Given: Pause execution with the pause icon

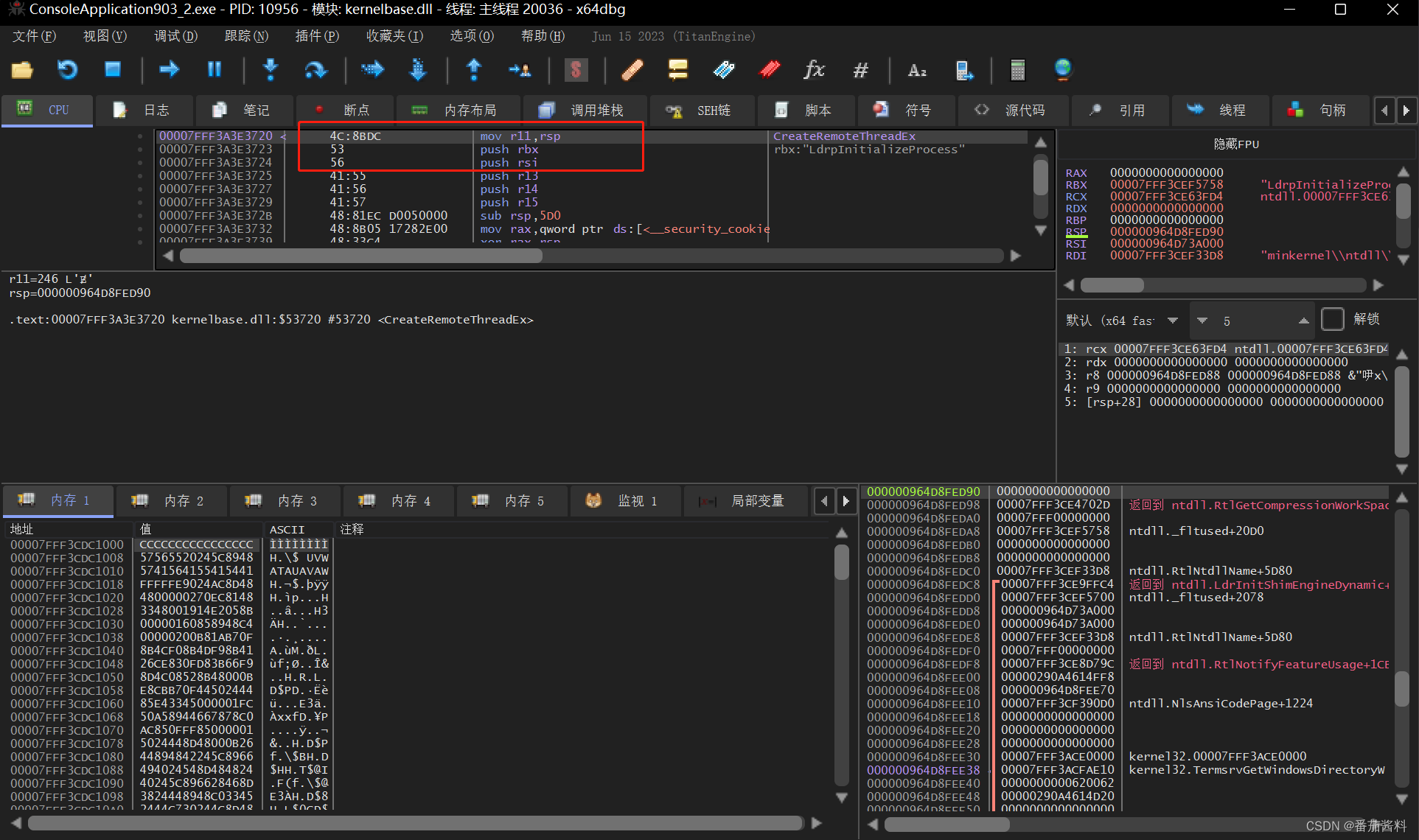Looking at the screenshot, I should 215,70.
